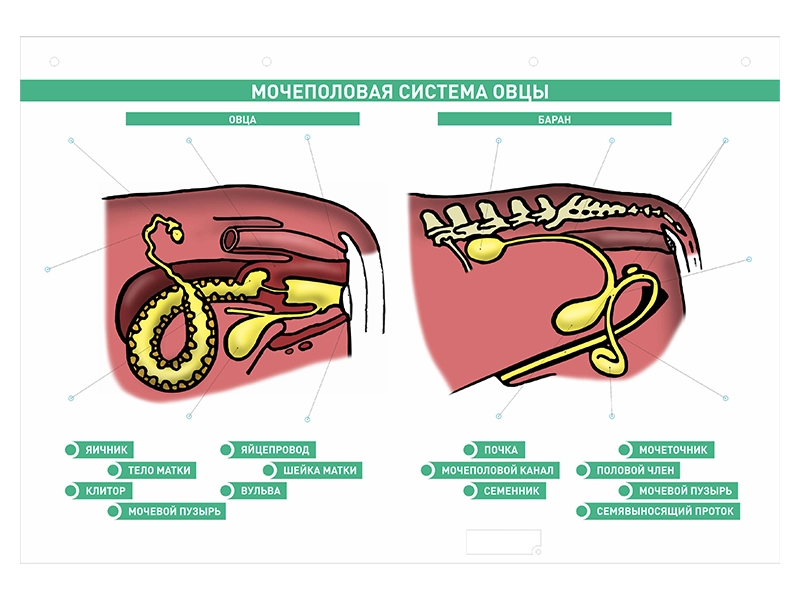The height and width of the screenshot is (600, 800).
Task: Click the ОВЦА section header
Action: tap(243, 119)
